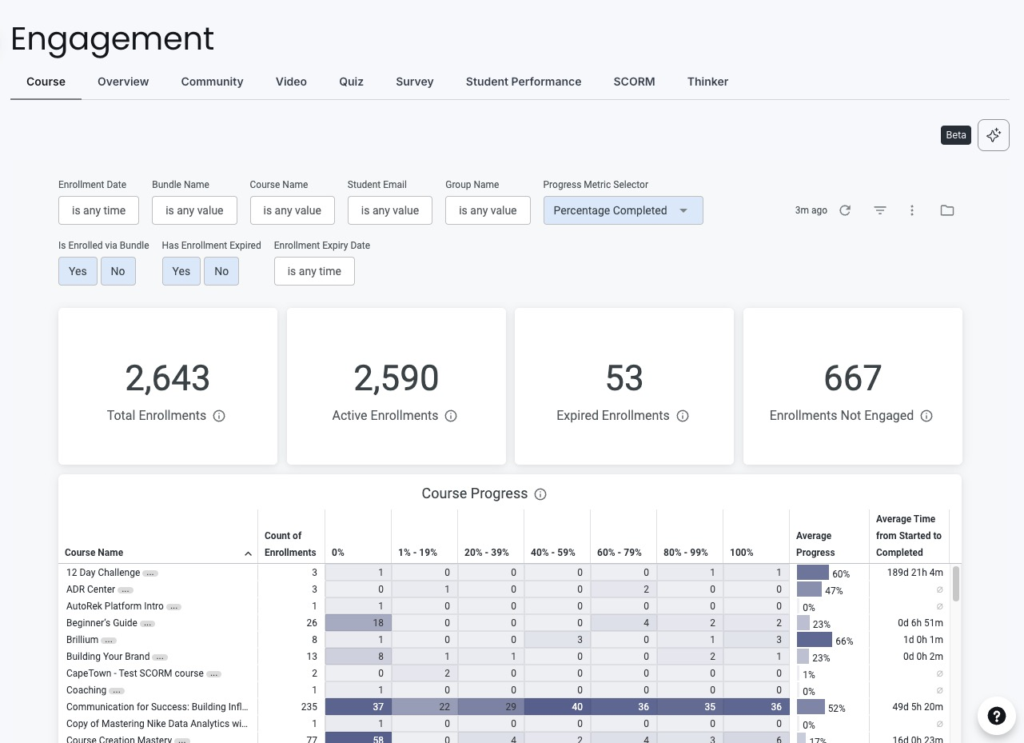Switch to the SCORM tab
This screenshot has width=1024, height=743.
coord(634,82)
